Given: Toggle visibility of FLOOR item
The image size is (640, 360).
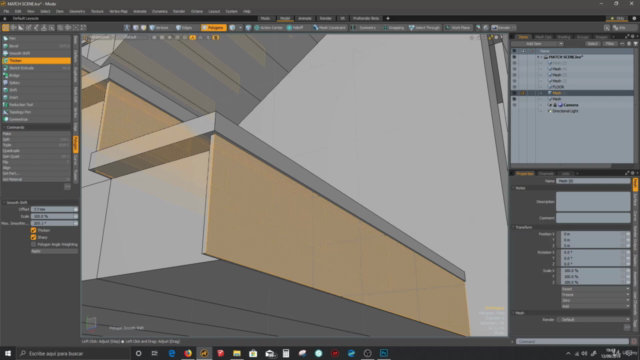Looking at the screenshot, I should pos(514,87).
